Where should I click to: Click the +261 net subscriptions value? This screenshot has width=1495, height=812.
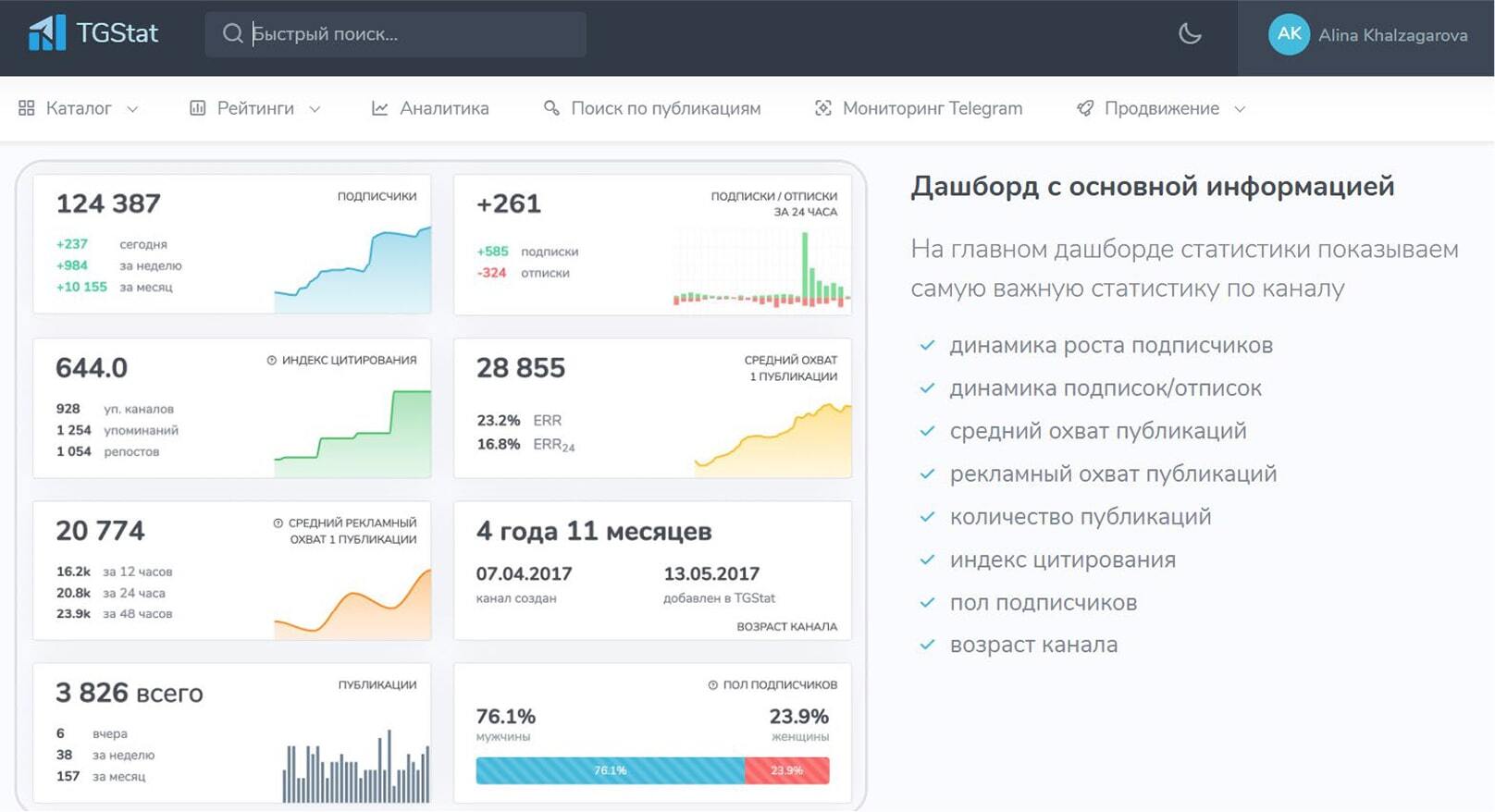pyautogui.click(x=509, y=203)
